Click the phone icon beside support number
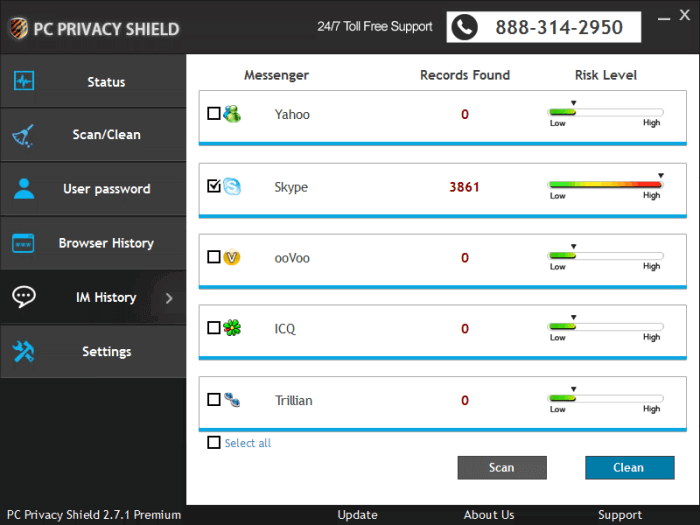This screenshot has width=700, height=525. pos(464,27)
